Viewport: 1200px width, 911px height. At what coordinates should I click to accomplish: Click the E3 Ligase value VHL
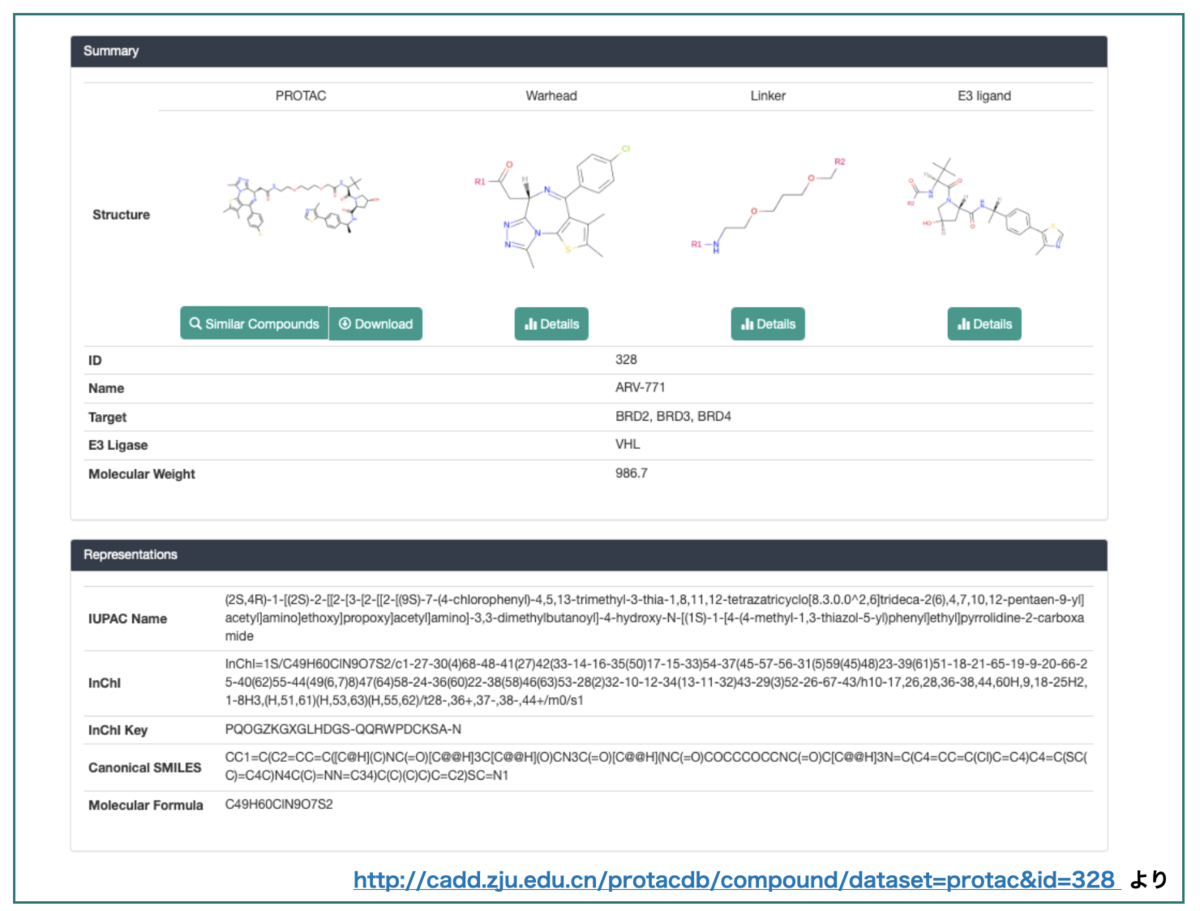point(627,445)
